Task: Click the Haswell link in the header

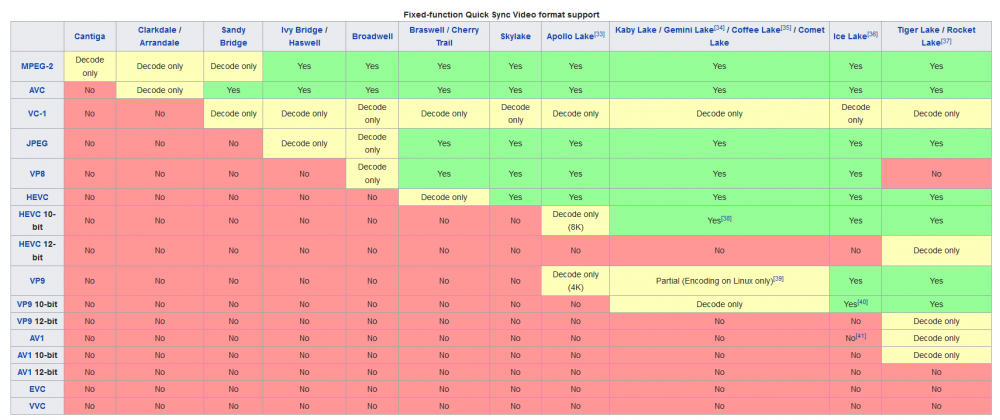Action: 304,43
